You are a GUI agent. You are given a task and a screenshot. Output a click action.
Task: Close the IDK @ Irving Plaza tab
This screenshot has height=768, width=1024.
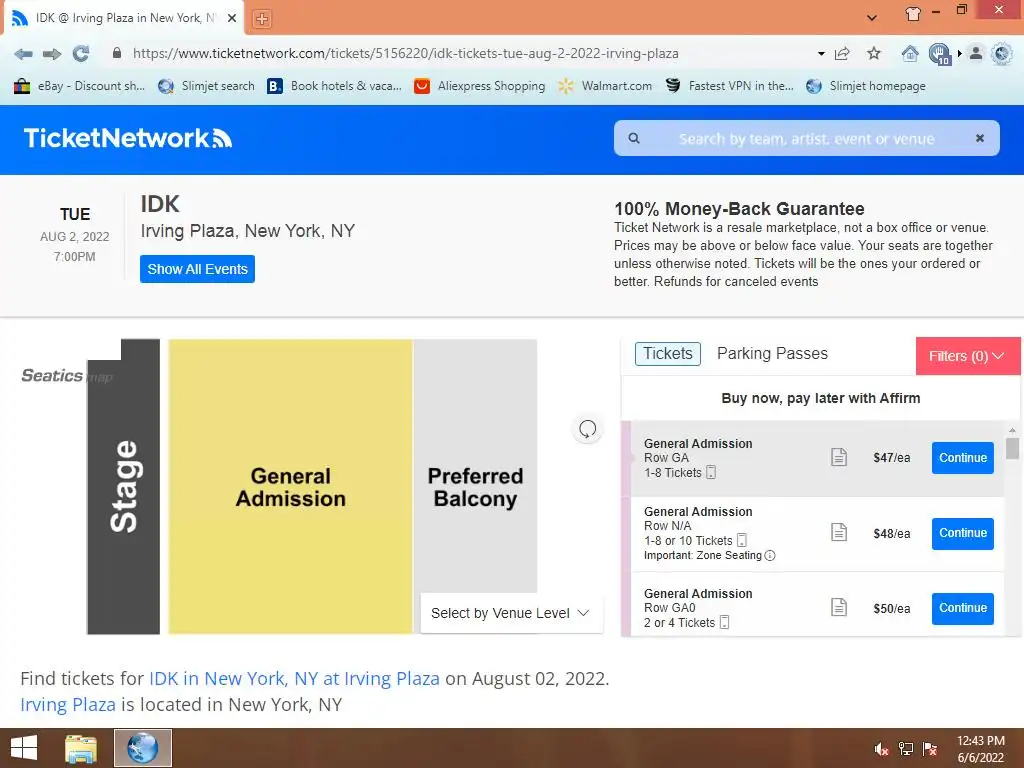[x=231, y=18]
